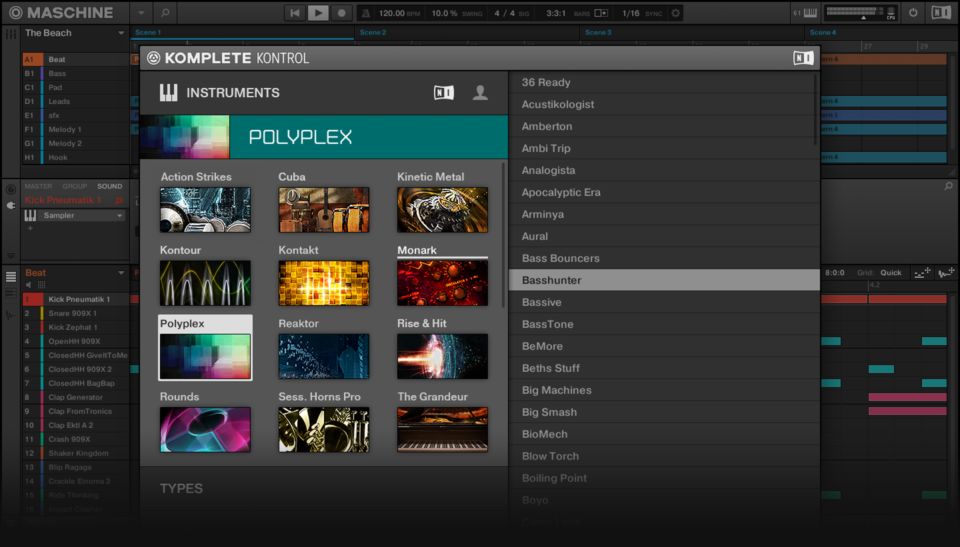Select the user content icon
960x547 pixels.
coord(480,93)
